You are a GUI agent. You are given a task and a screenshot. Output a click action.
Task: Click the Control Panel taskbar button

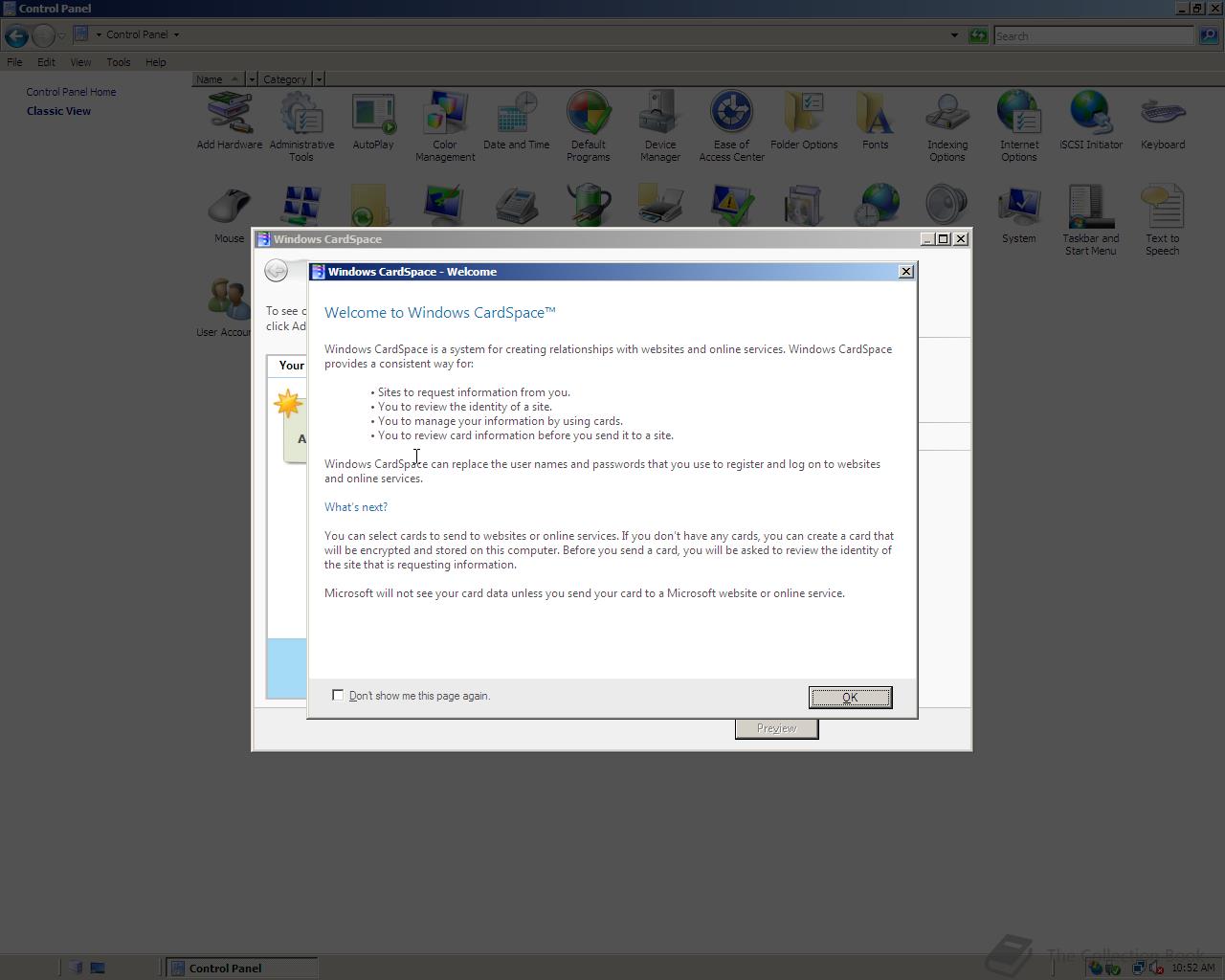click(242, 968)
